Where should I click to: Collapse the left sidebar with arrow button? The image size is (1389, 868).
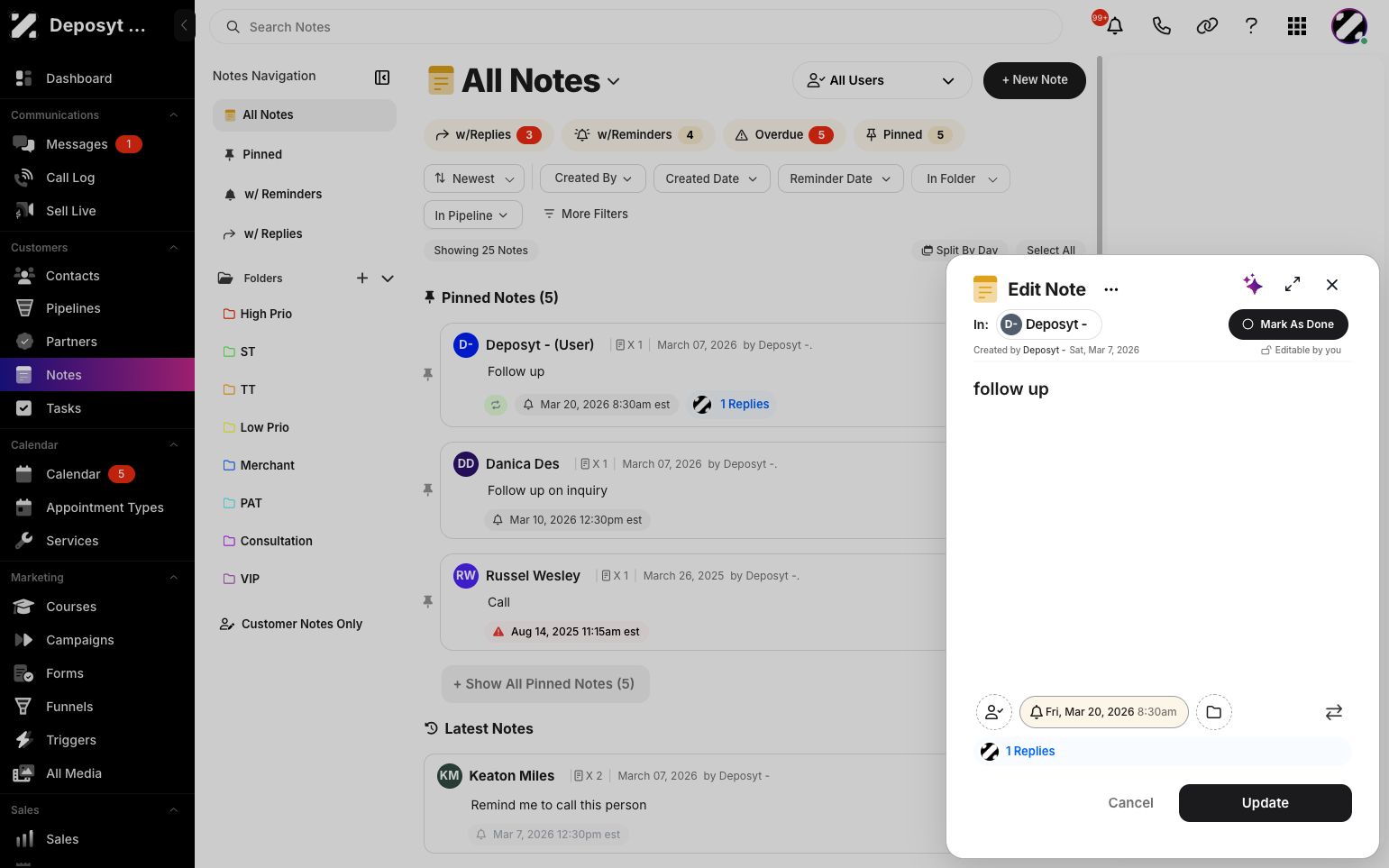click(x=184, y=25)
